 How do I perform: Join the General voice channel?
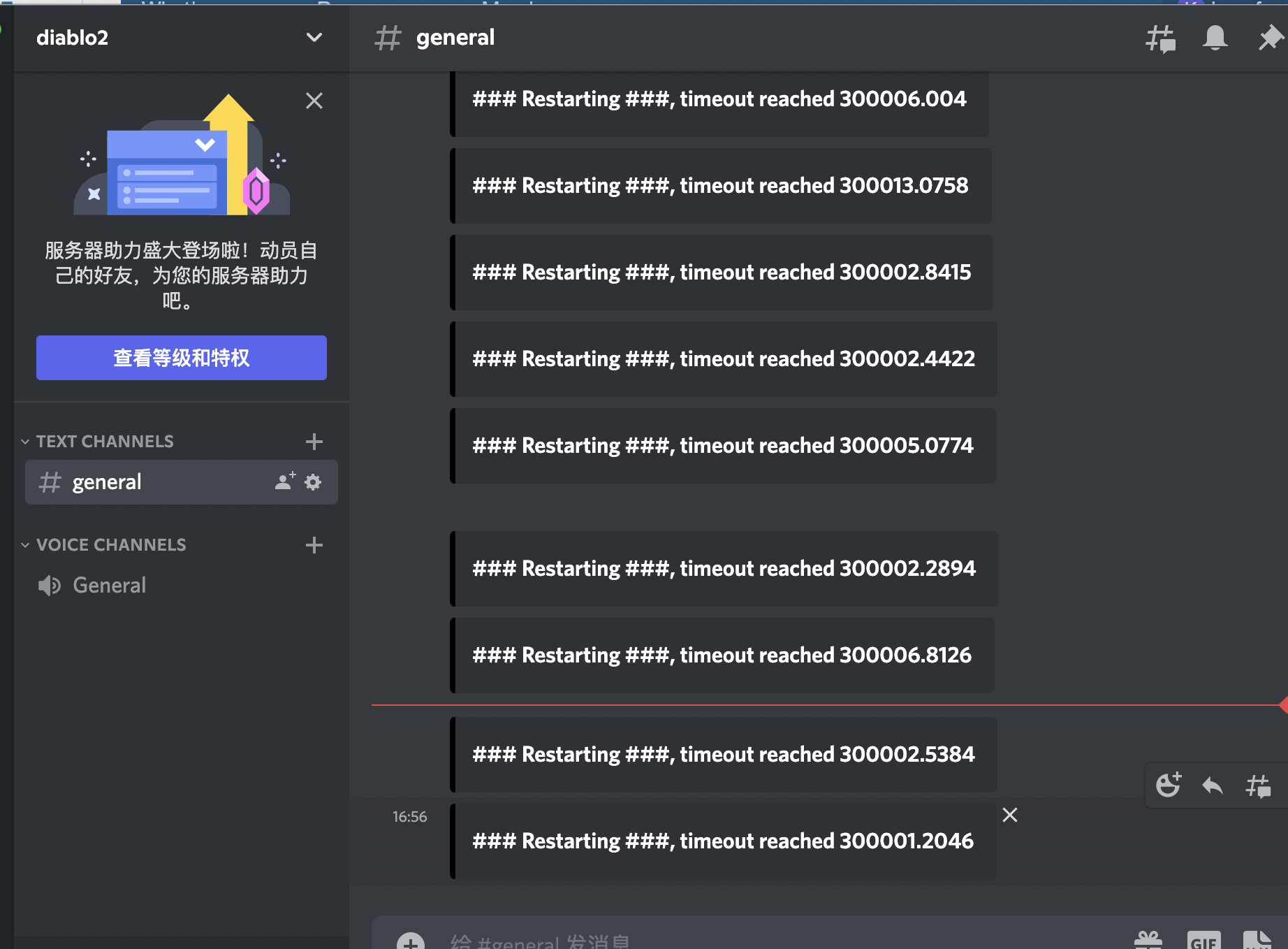point(109,586)
